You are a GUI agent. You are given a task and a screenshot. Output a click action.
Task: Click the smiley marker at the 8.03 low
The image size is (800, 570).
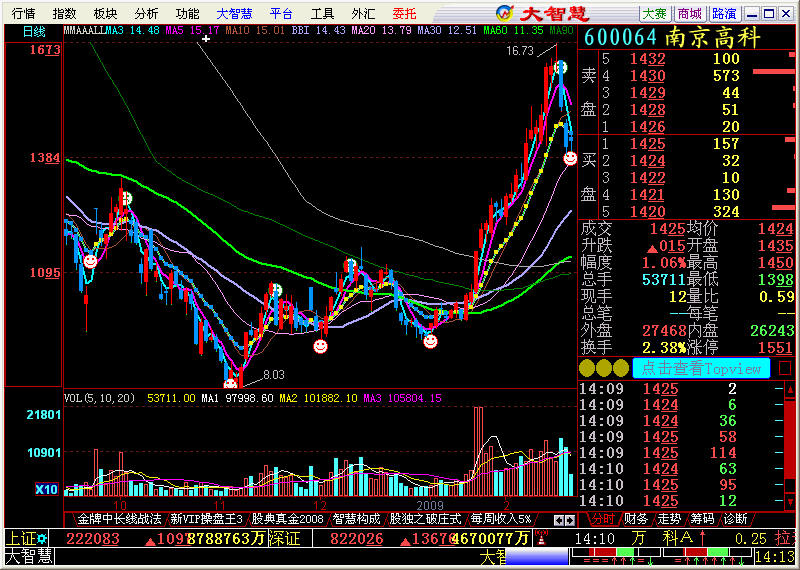pos(231,383)
